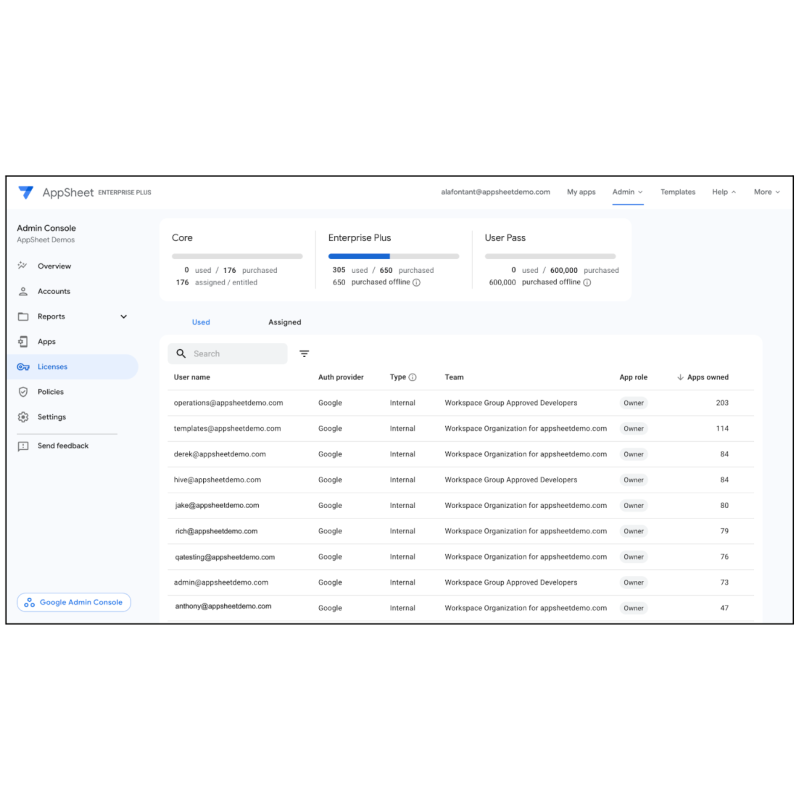Viewport: 800px width, 800px height.
Task: Click the info icon beside Type column
Action: 413,378
